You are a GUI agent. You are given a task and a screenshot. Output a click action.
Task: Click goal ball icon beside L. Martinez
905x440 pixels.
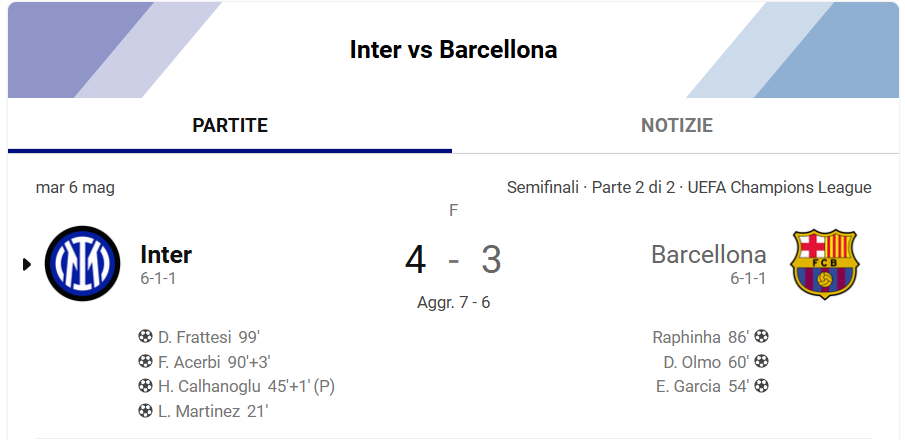tap(145, 411)
